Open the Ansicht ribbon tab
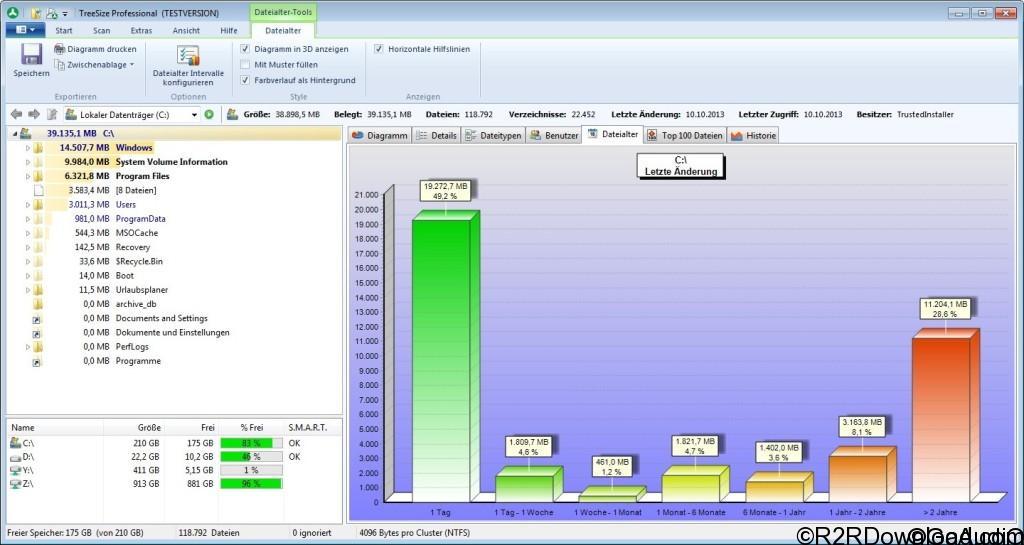 point(186,31)
